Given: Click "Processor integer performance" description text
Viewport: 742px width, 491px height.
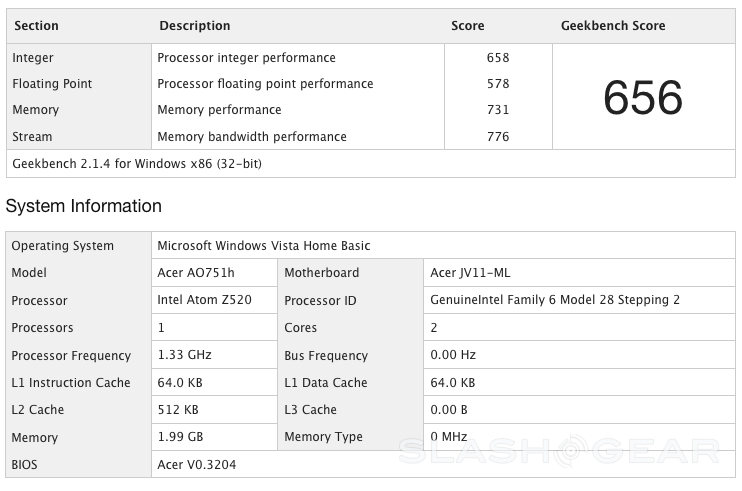Looking at the screenshot, I should 247,58.
